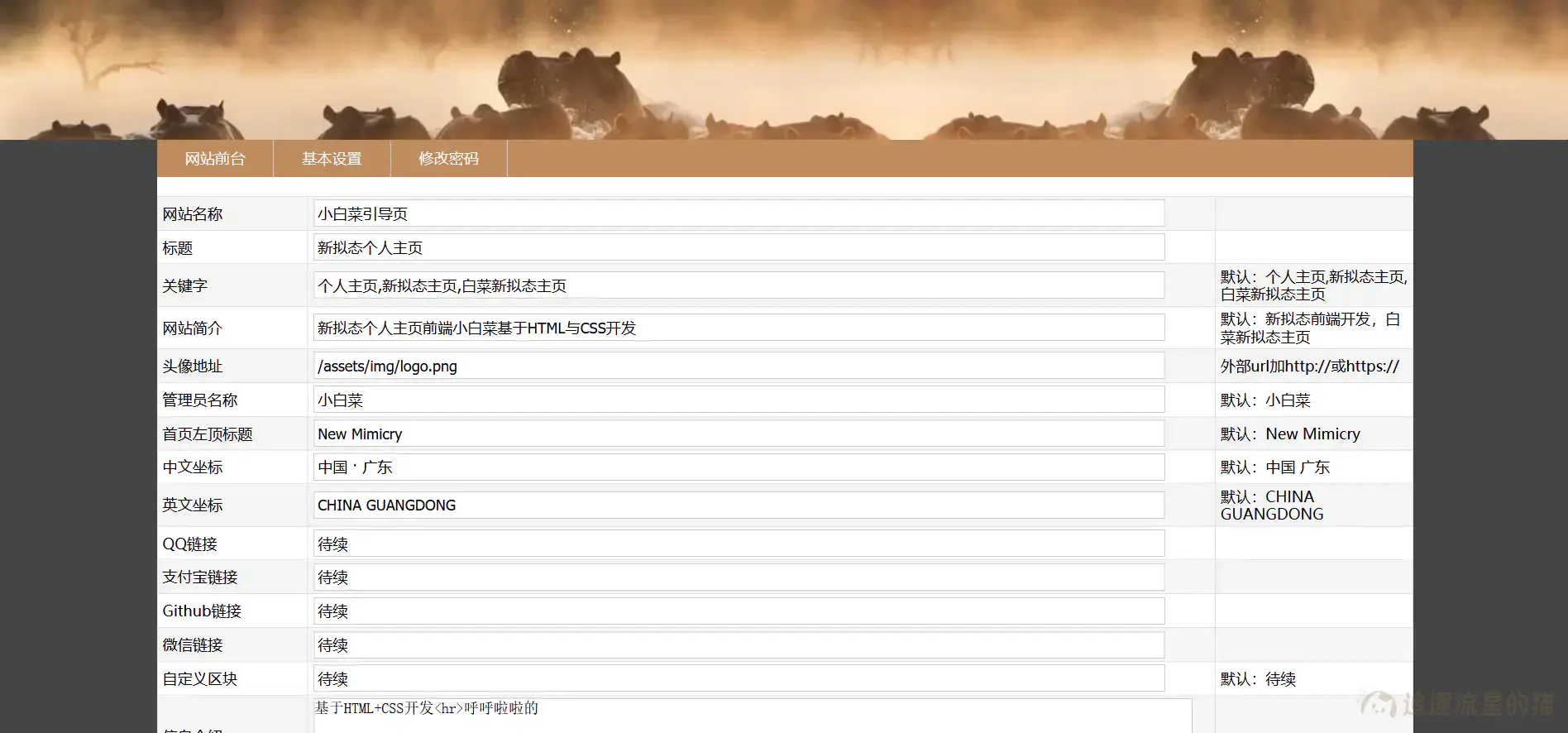Focus the 自定义区块 input field
The width and height of the screenshot is (1568, 733).
point(739,678)
